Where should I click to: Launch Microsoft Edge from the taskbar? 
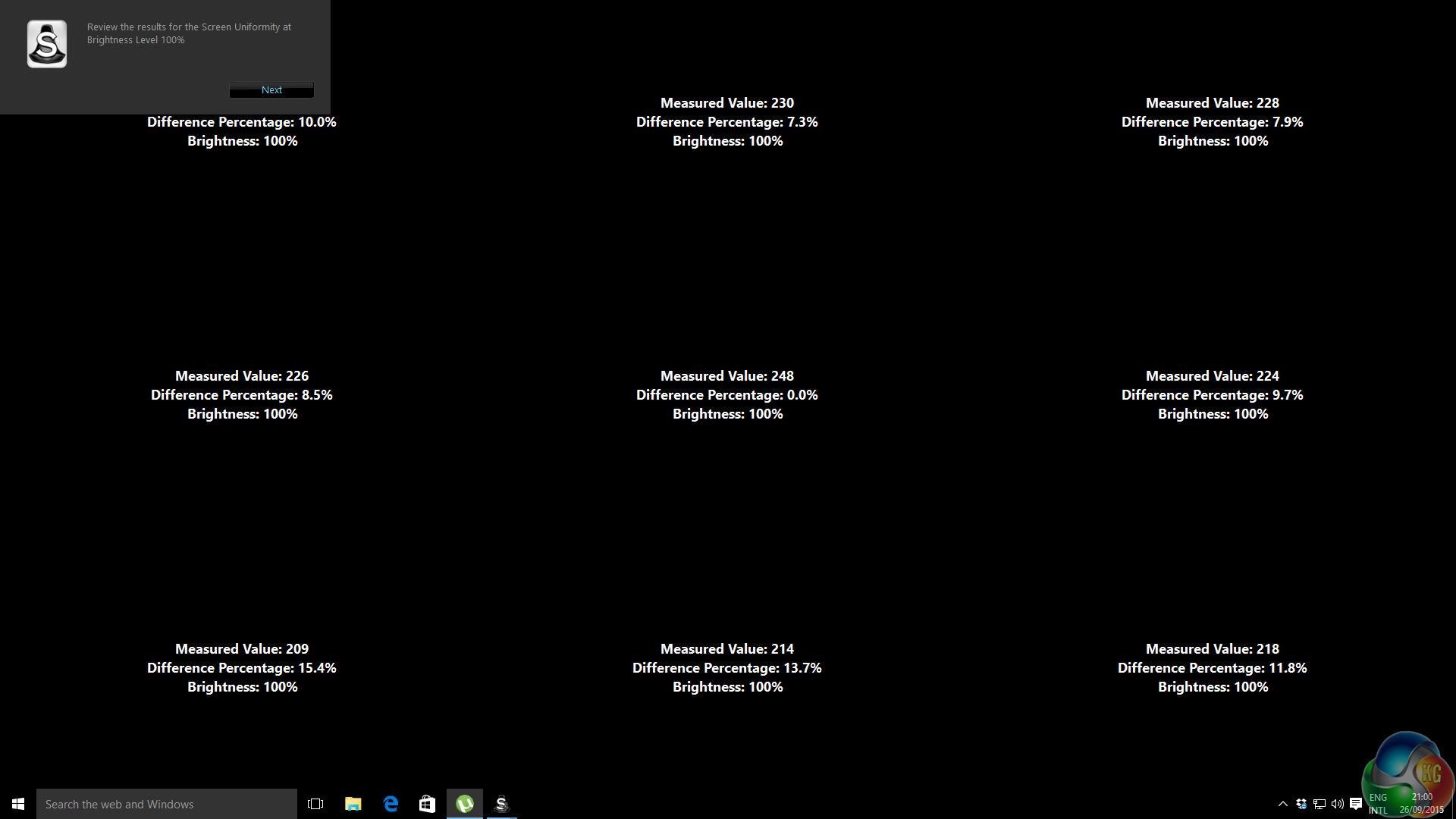point(391,804)
